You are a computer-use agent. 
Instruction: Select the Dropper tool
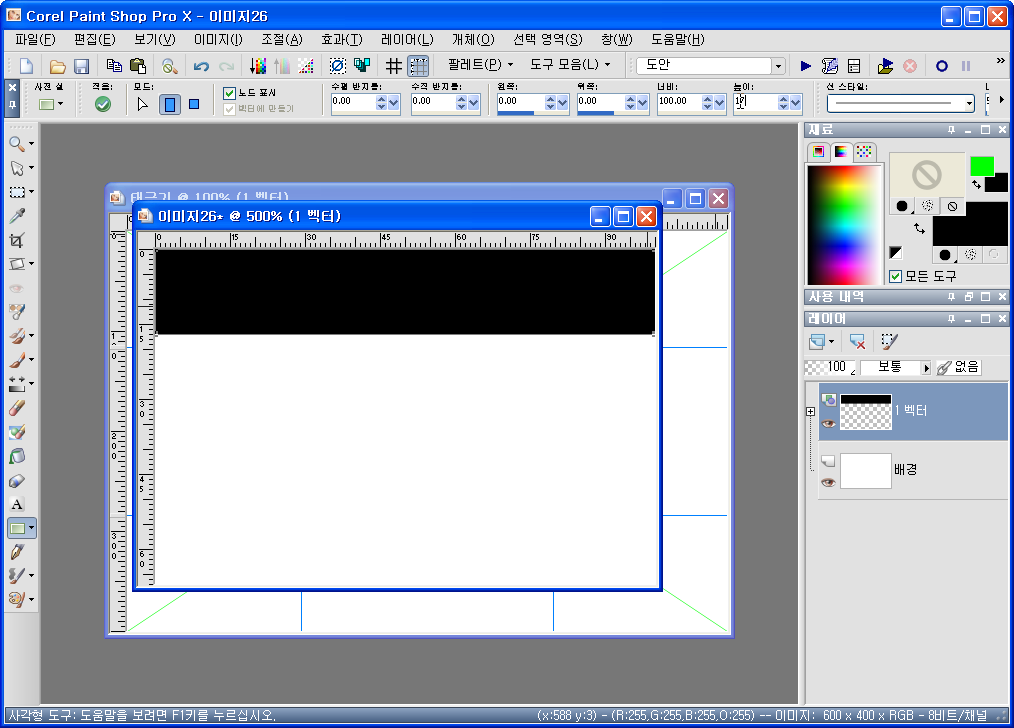pos(17,216)
